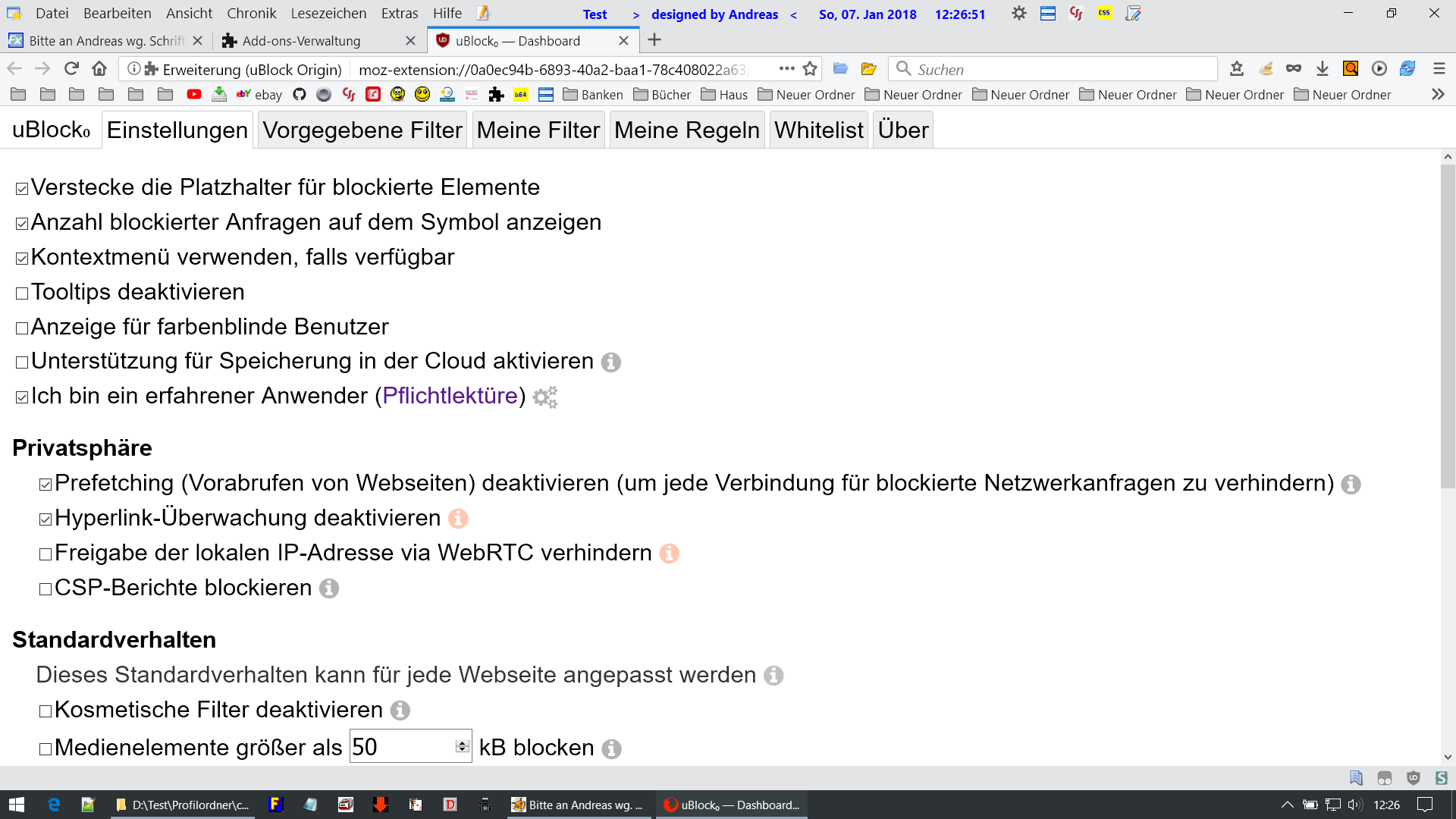1456x819 pixels.
Task: Click info icon beside WebRTC option
Action: [x=669, y=554]
